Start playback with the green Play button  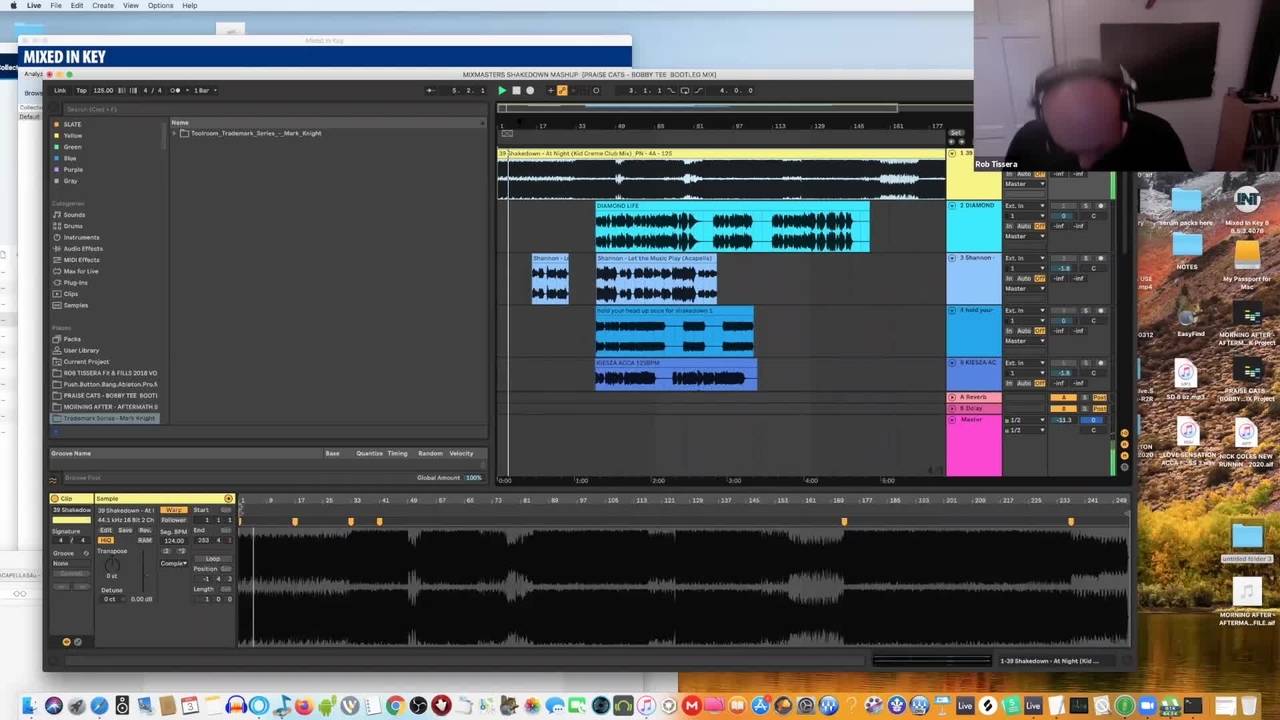tap(502, 90)
